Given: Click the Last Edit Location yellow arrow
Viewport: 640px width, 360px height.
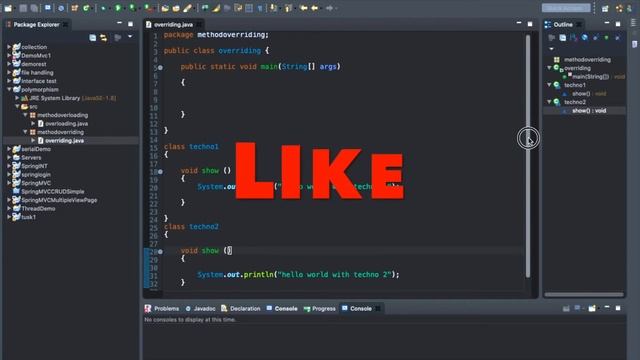Looking at the screenshot, I should (304, 8).
